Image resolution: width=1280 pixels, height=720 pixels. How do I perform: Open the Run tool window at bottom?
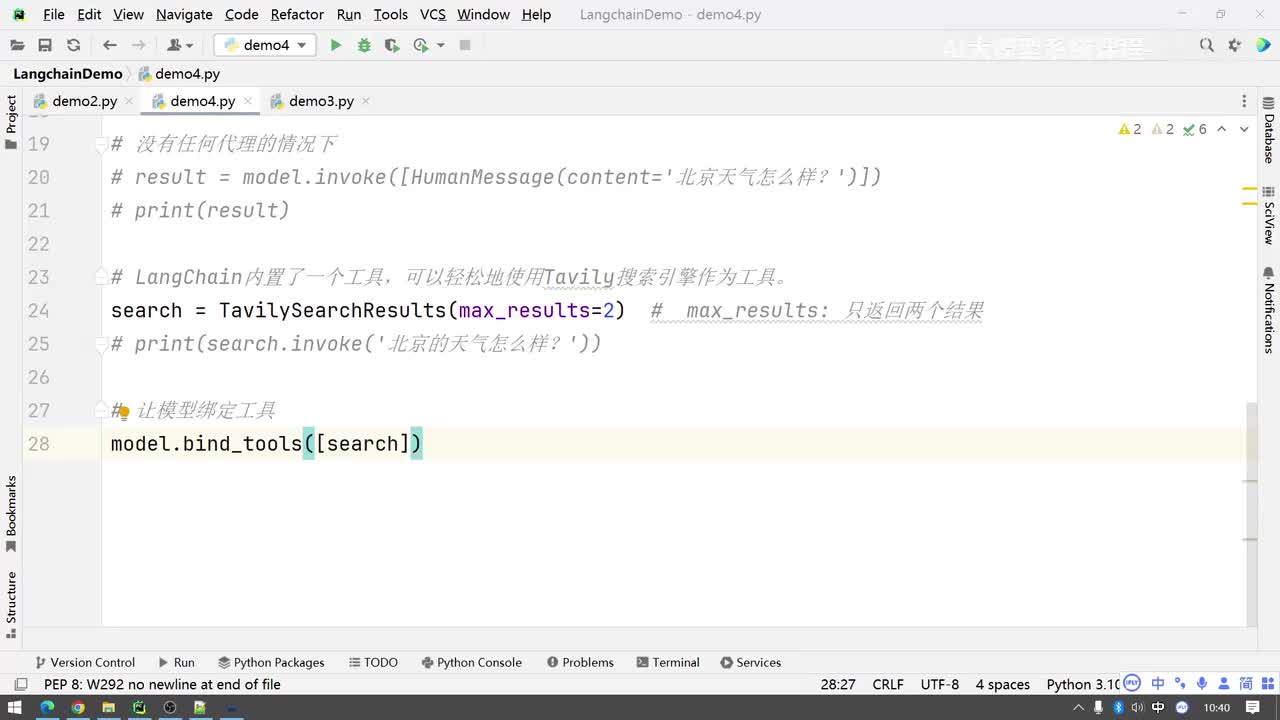pos(176,662)
